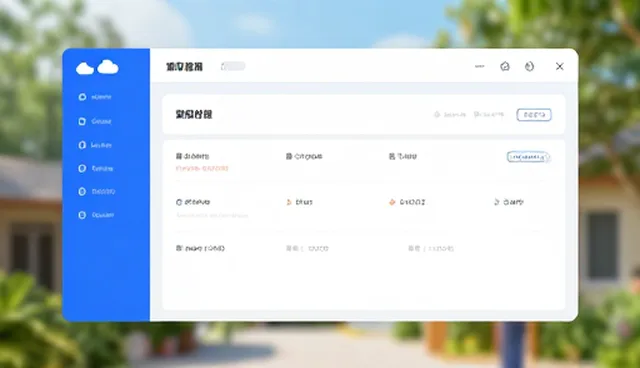This screenshot has width=640, height=368.
Task: Click the blue pill button in the first details row
Action: click(529, 157)
